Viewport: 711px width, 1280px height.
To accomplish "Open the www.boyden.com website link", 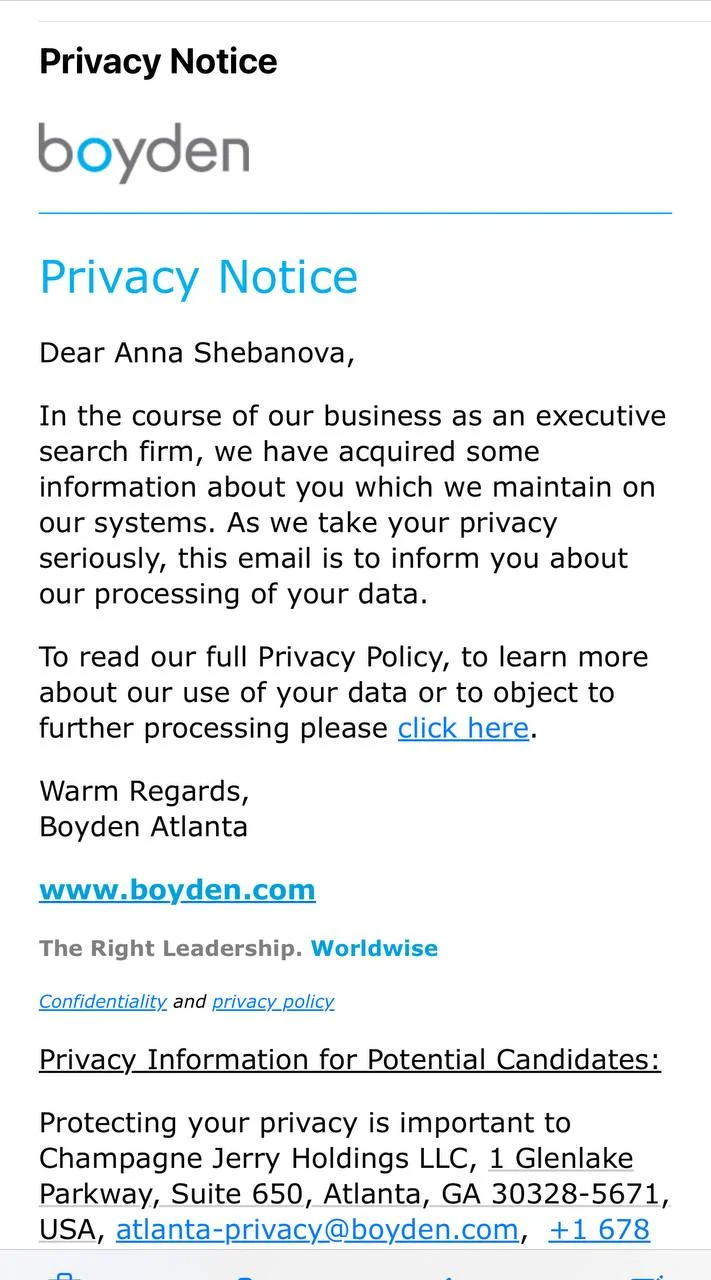I will (177, 889).
